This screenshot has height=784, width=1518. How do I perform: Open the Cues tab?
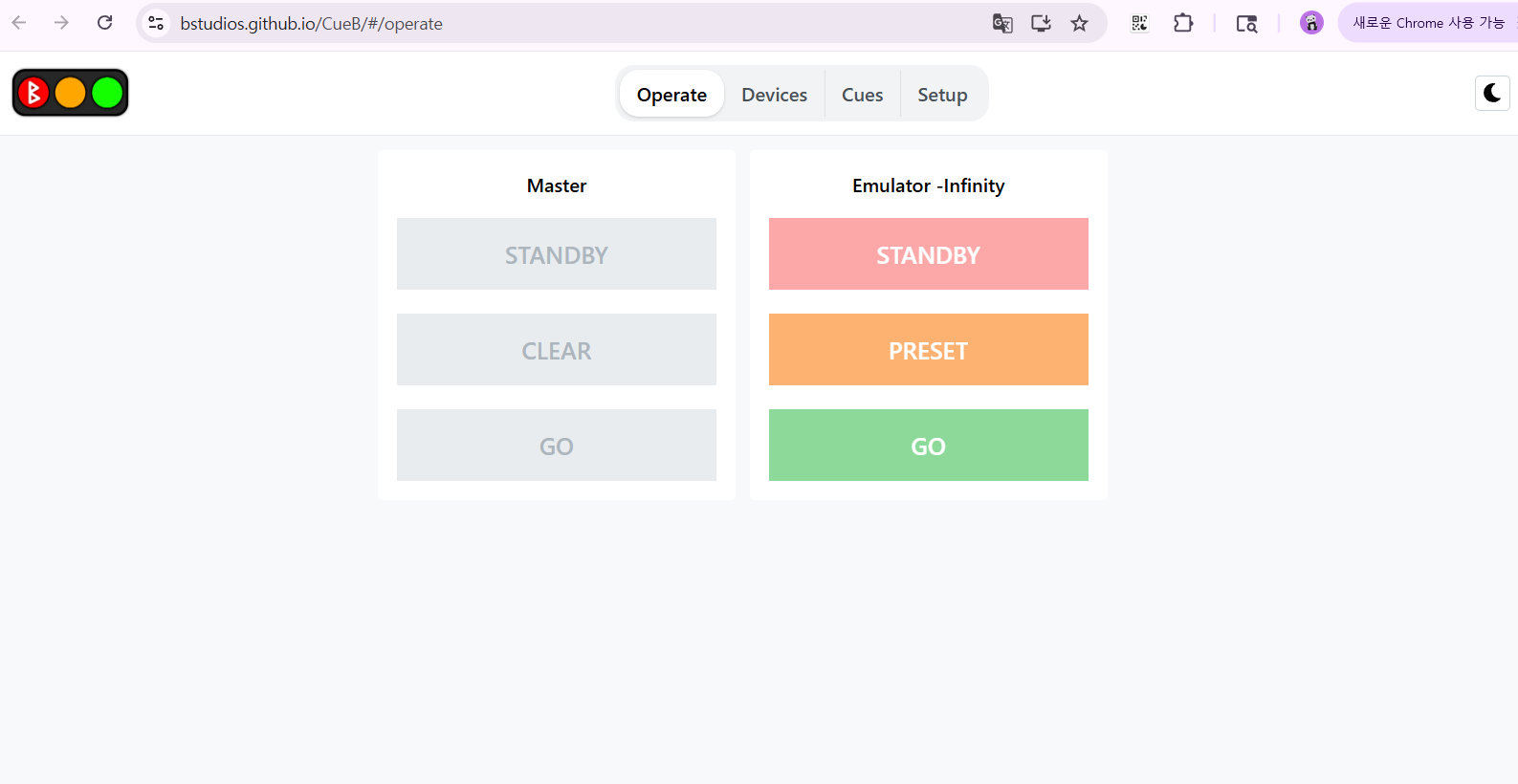coord(862,94)
